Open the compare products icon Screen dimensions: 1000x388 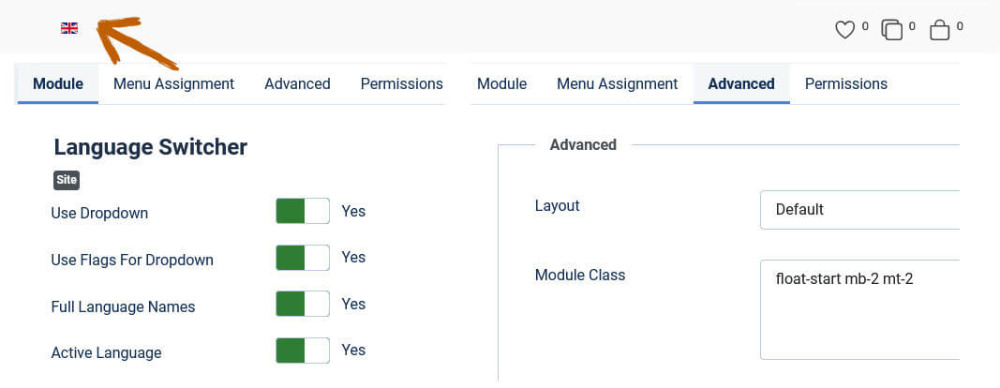pyautogui.click(x=892, y=30)
